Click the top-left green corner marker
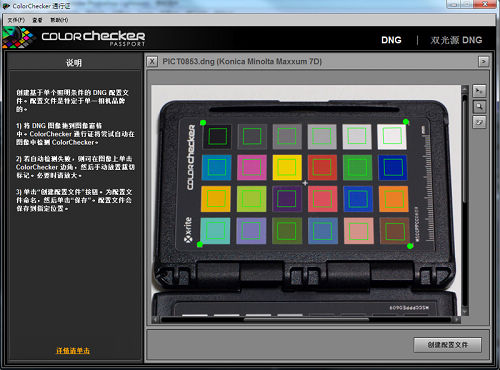 [x=203, y=123]
